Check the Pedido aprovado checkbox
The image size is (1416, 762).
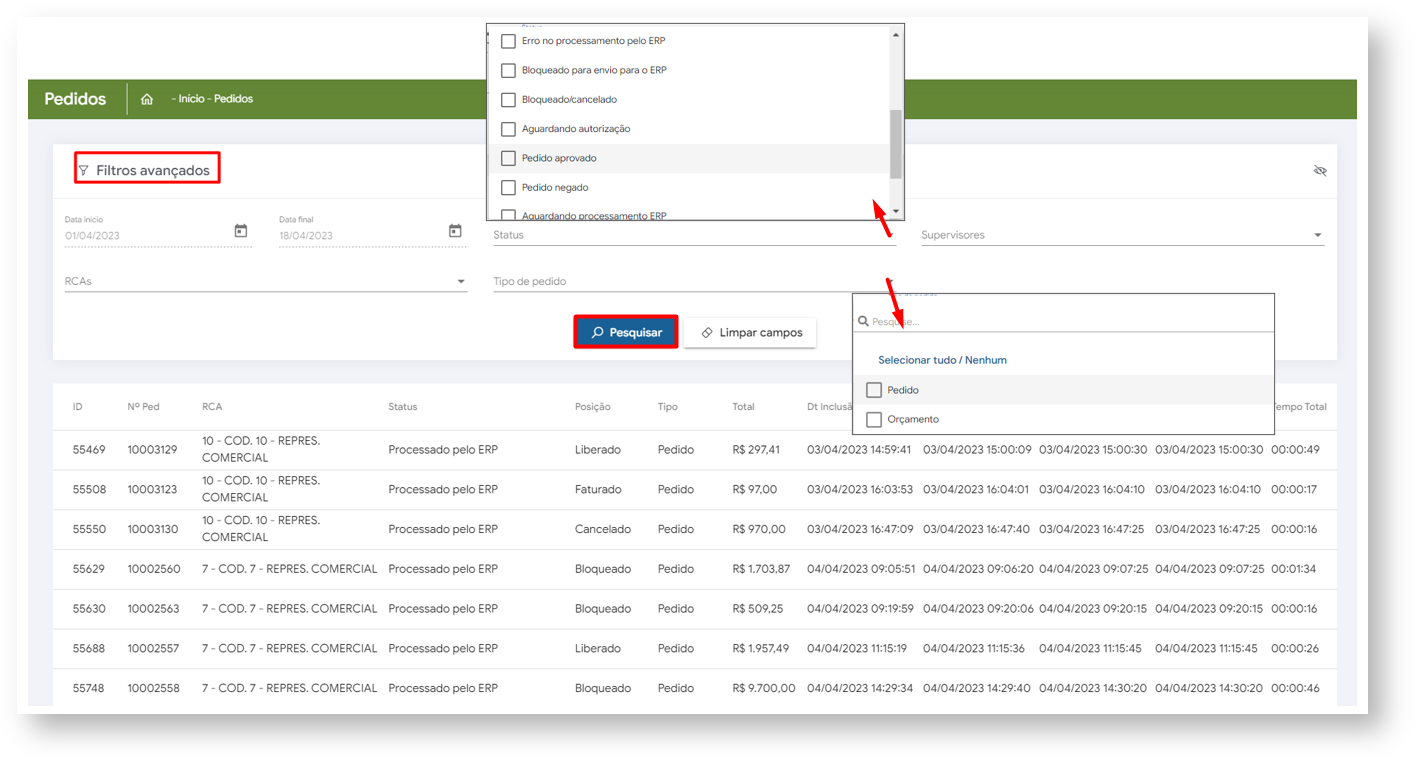[x=508, y=158]
